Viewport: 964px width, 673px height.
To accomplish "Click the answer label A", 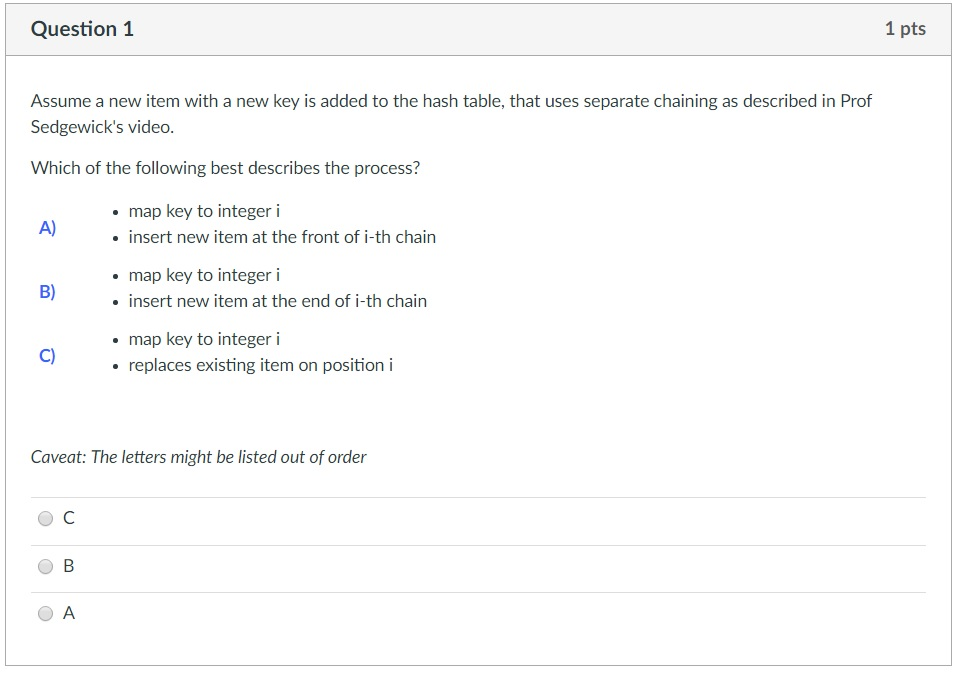I will click(x=67, y=612).
